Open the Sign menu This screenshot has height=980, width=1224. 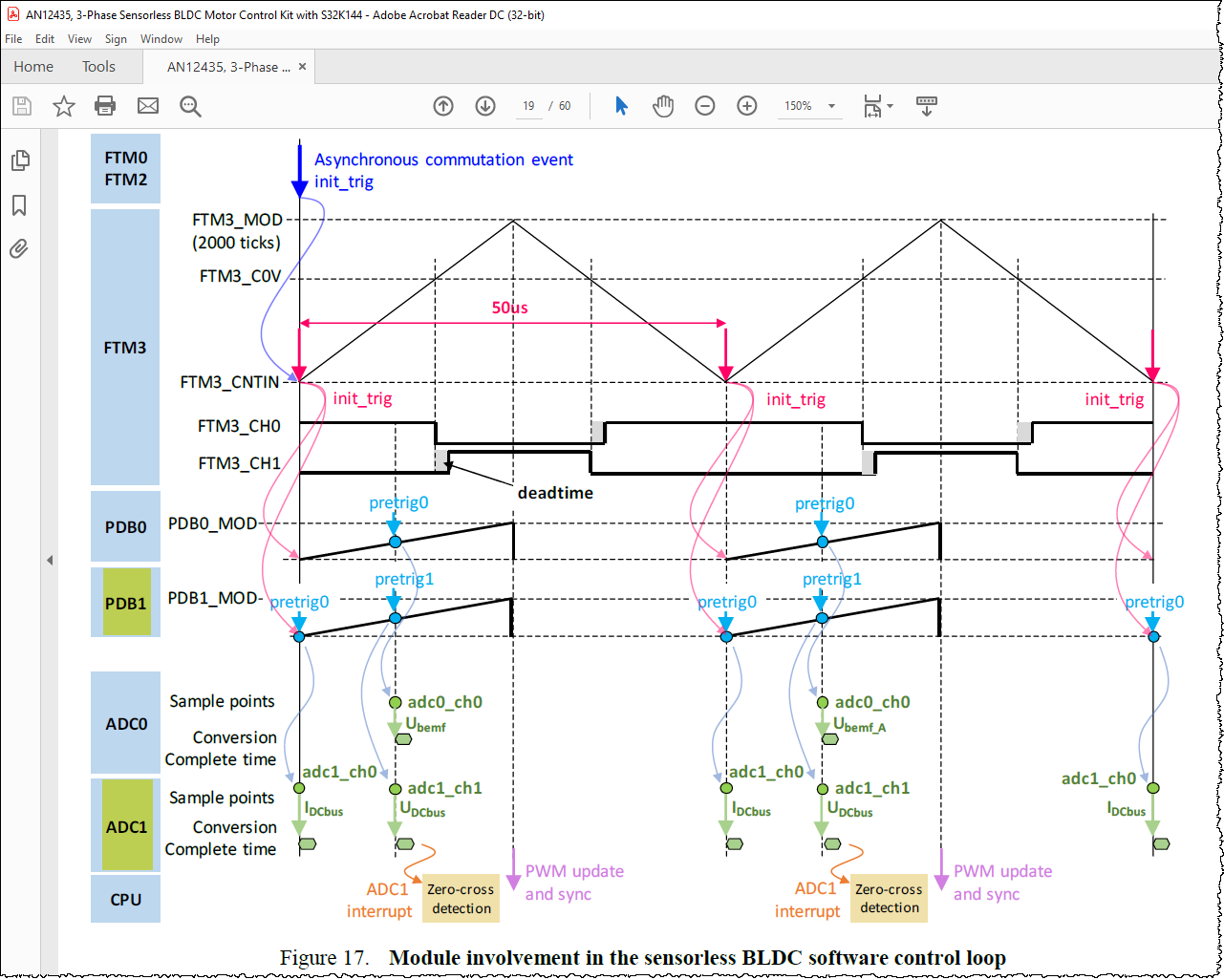click(115, 39)
